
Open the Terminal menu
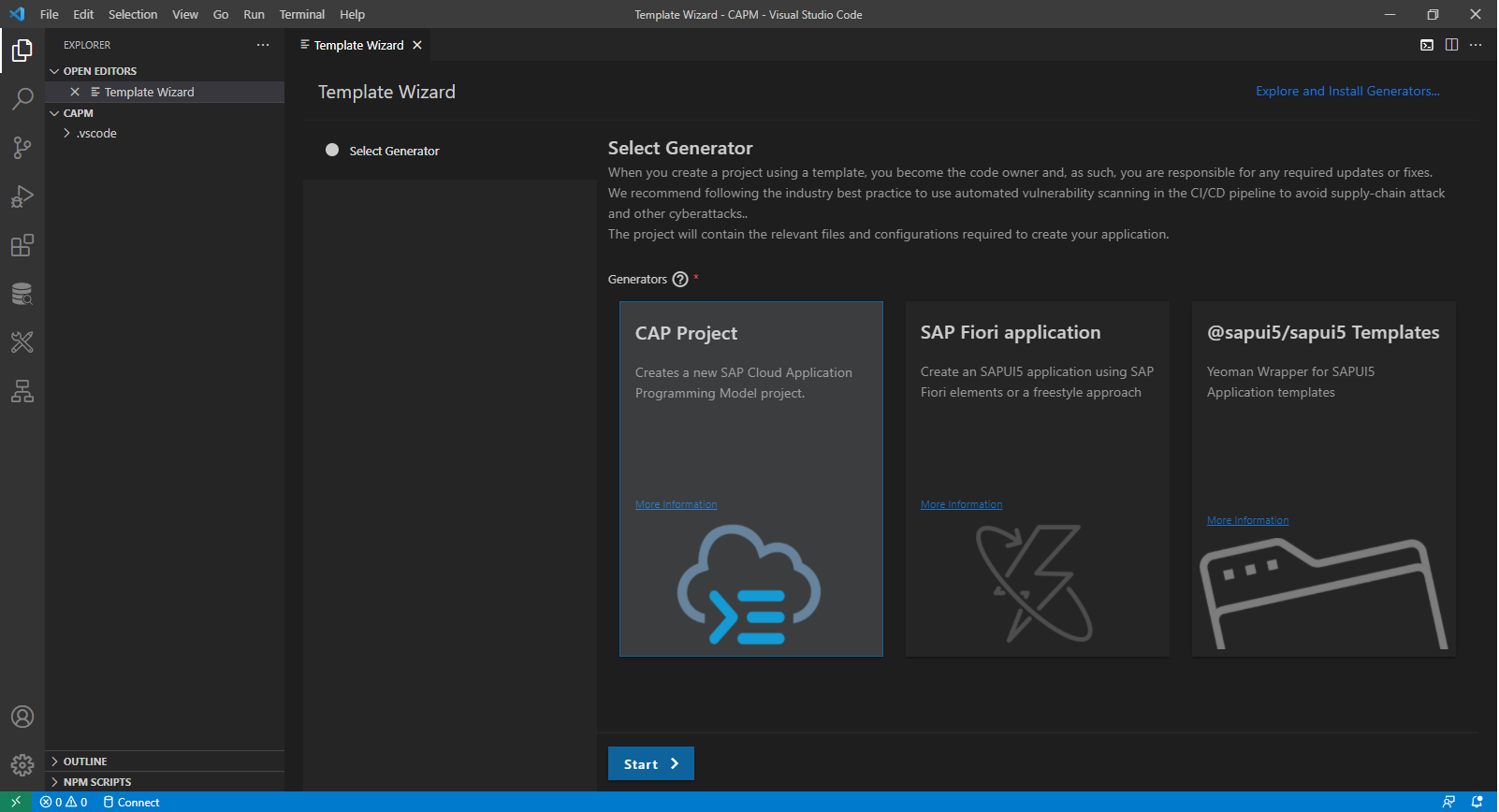(x=301, y=14)
